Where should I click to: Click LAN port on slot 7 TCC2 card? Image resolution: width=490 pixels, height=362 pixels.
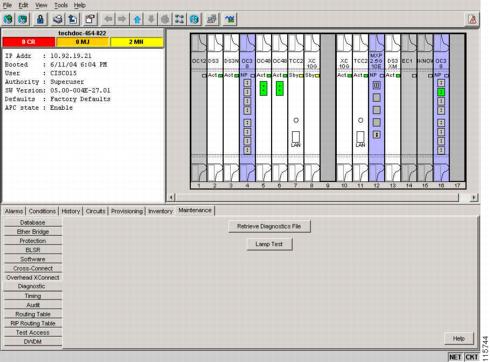point(296,137)
